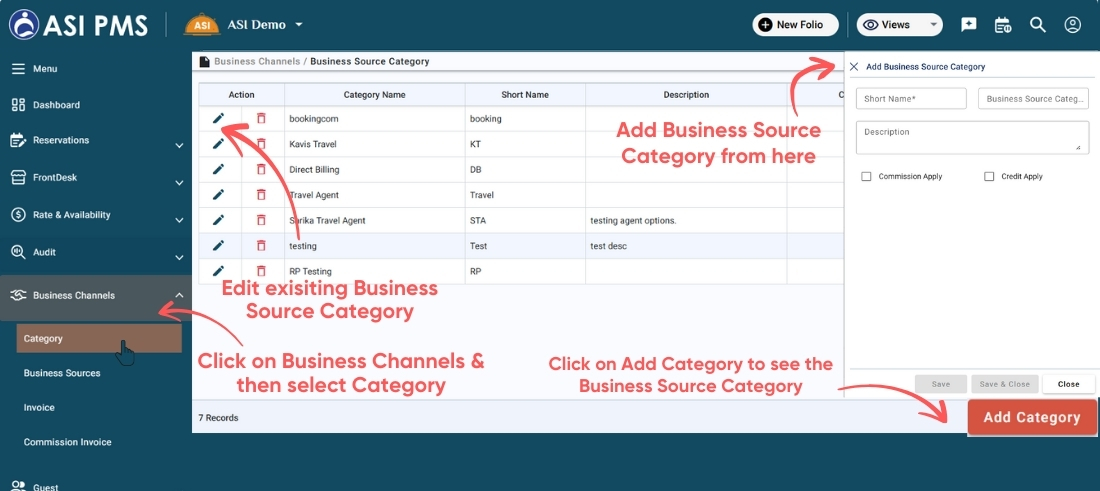The image size is (1100, 491).
Task: Open the user profile icon
Action: (x=1073, y=25)
